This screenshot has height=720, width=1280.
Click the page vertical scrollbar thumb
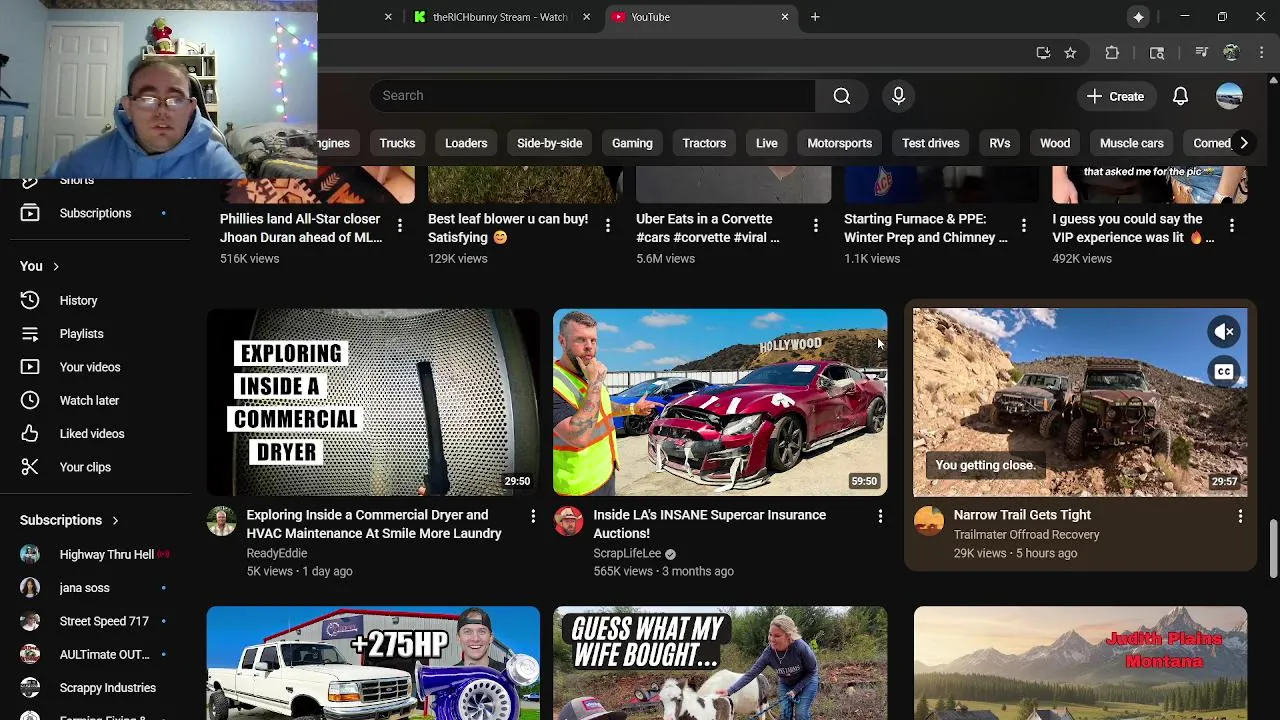[1273, 548]
